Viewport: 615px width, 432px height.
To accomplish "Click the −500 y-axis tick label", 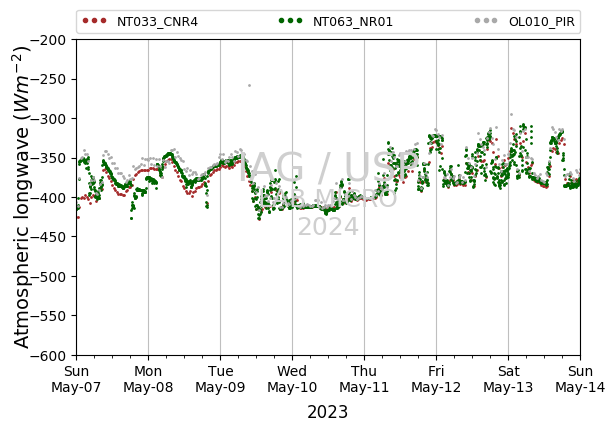I will (49, 277).
